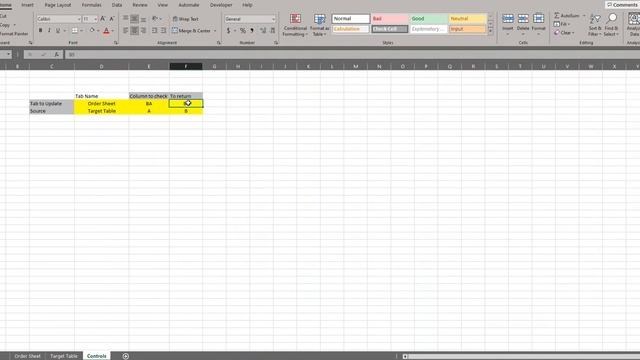This screenshot has width=640, height=360.
Task: Open Find & Select menu
Action: (611, 25)
